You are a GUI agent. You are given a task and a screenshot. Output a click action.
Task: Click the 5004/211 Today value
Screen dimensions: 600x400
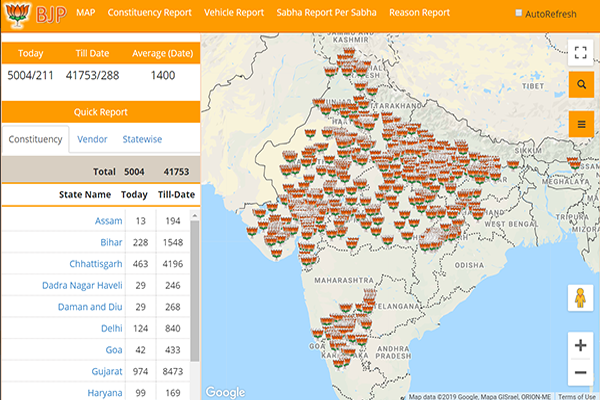[x=30, y=75]
